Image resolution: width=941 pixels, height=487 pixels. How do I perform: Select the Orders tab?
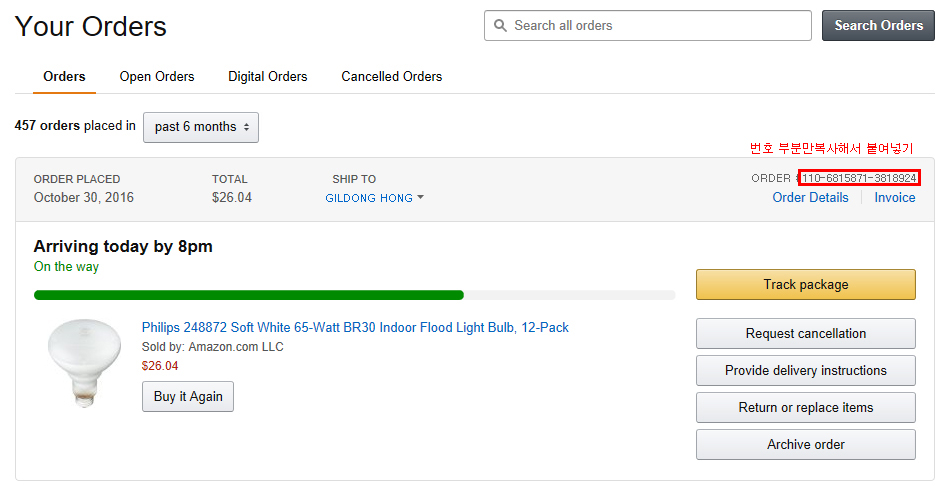[x=65, y=76]
